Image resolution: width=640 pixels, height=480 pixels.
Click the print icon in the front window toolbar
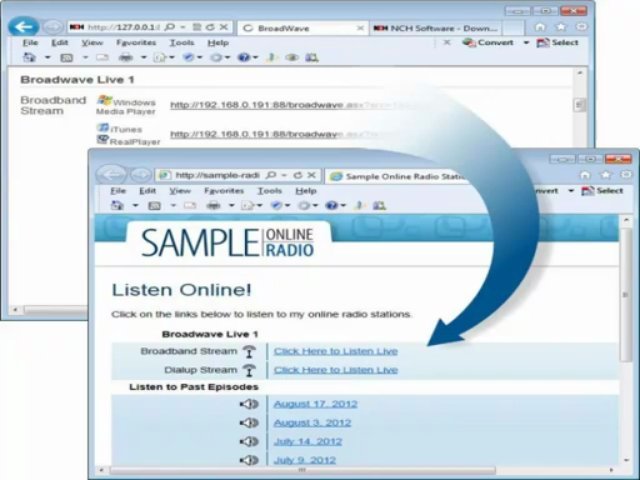click(x=213, y=206)
